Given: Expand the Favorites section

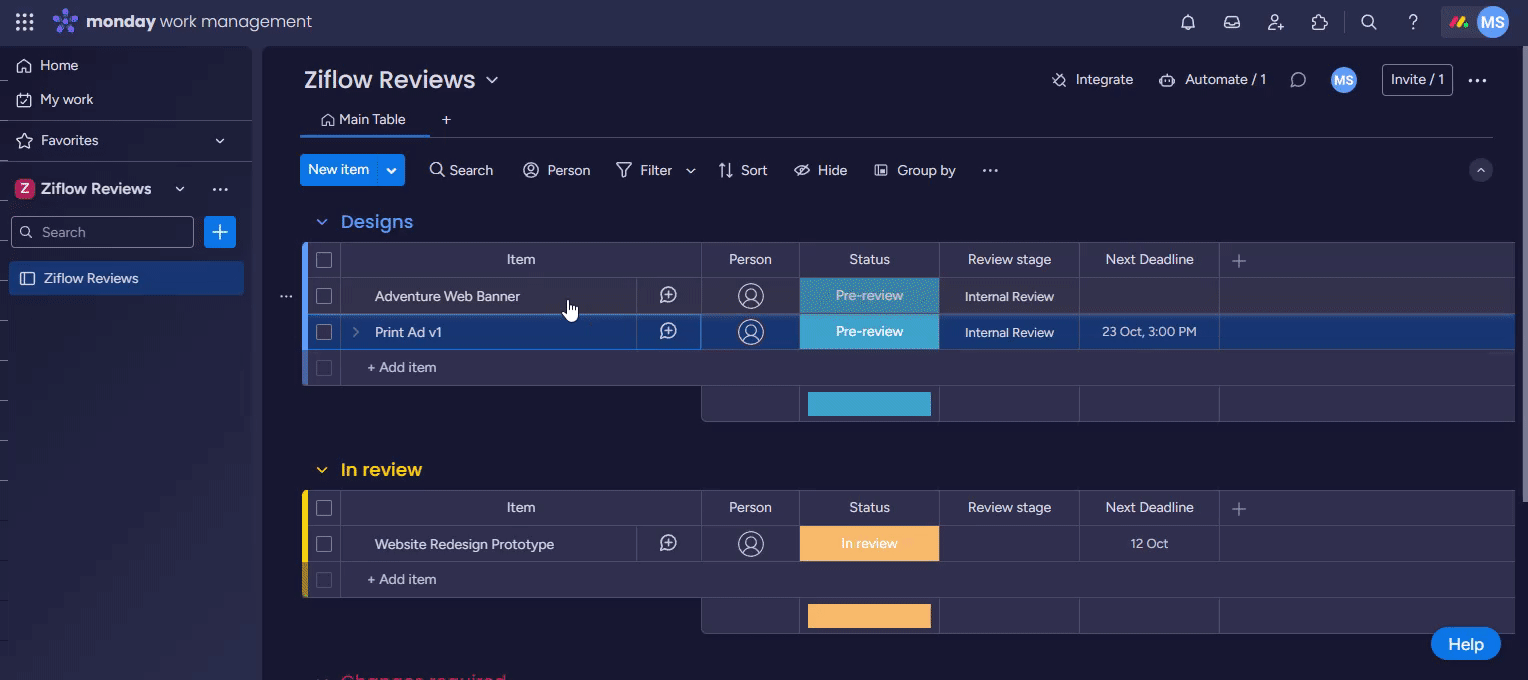Looking at the screenshot, I should point(220,141).
